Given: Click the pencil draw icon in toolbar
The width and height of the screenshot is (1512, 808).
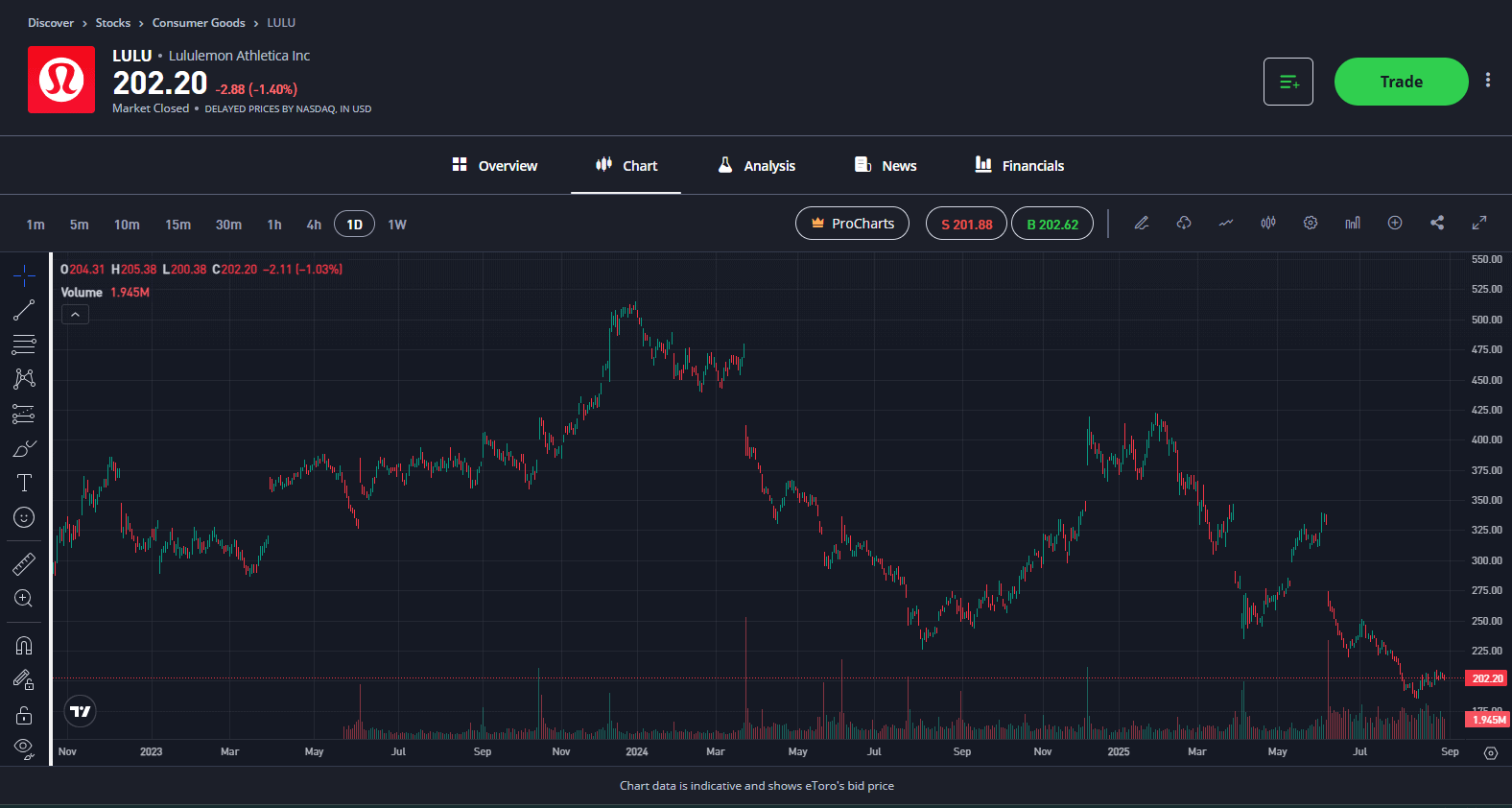Looking at the screenshot, I should 1142,223.
